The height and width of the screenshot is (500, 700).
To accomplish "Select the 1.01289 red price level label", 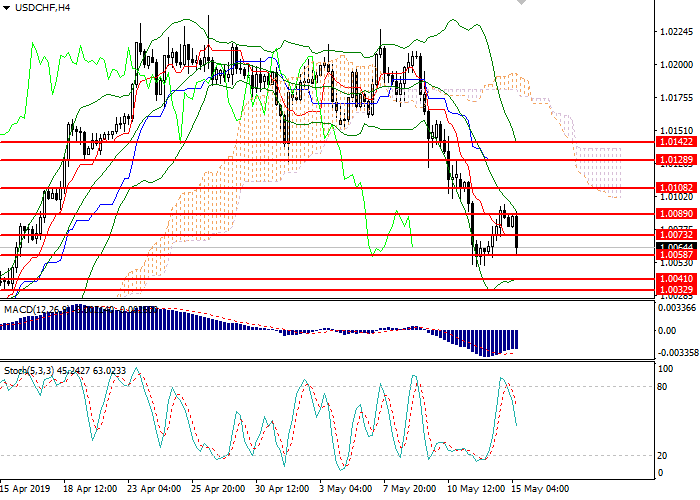I will point(677,160).
